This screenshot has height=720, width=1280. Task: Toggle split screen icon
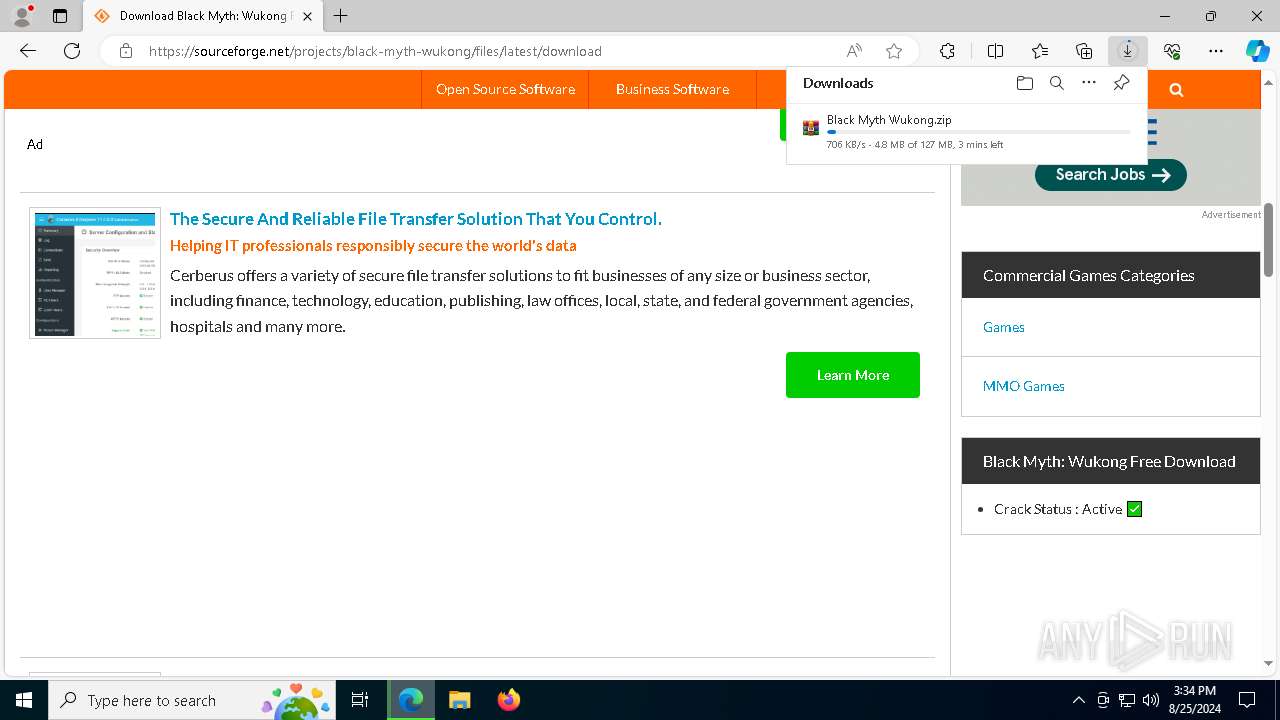pyautogui.click(x=995, y=51)
